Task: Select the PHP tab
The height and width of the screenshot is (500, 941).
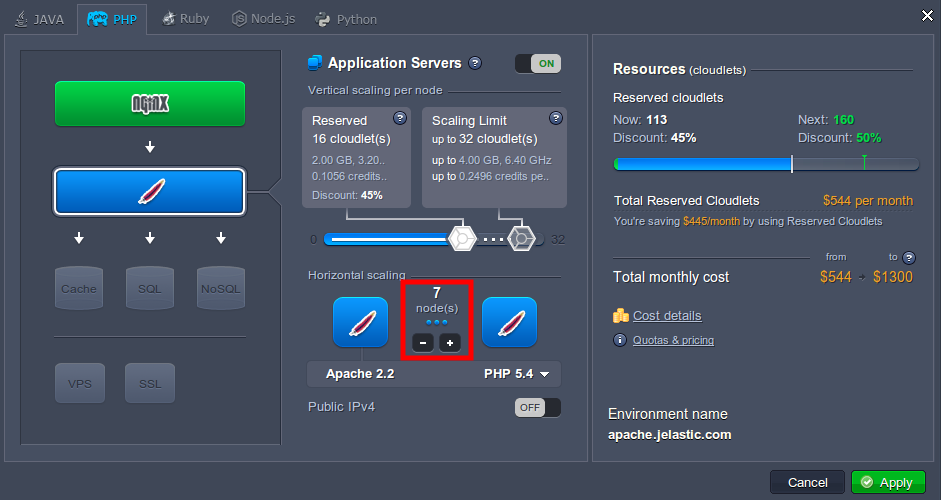Action: (x=112, y=19)
